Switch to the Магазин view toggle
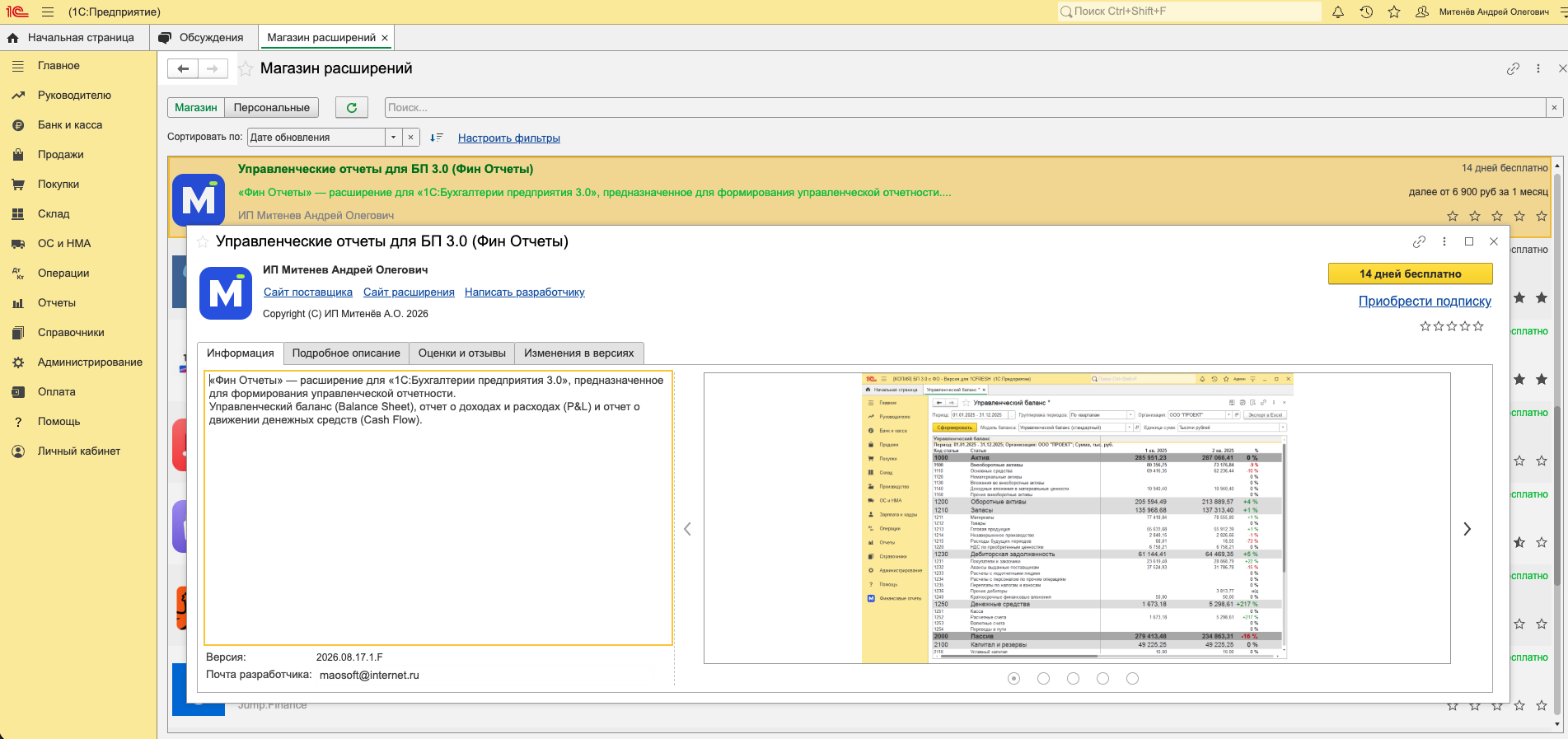1568x739 pixels. pyautogui.click(x=196, y=108)
